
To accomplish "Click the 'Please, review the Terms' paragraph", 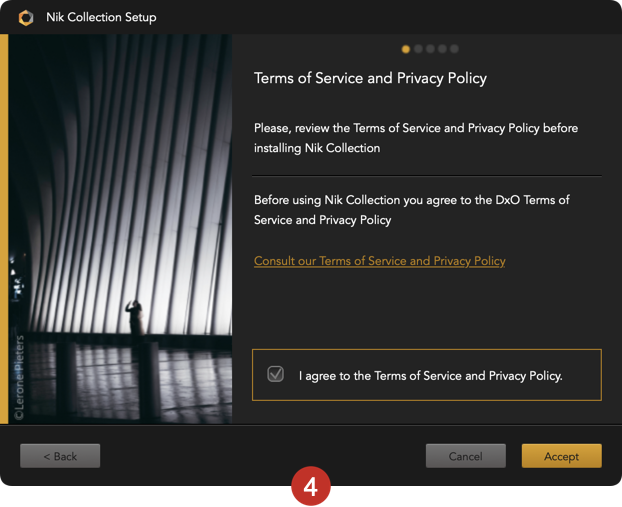I will coord(416,138).
